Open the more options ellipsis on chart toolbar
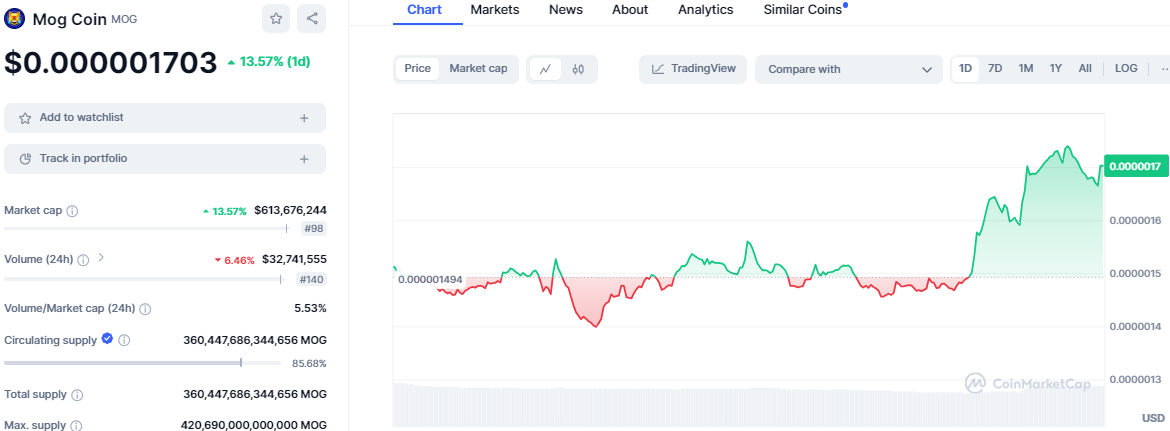The image size is (1170, 431). 1164,69
